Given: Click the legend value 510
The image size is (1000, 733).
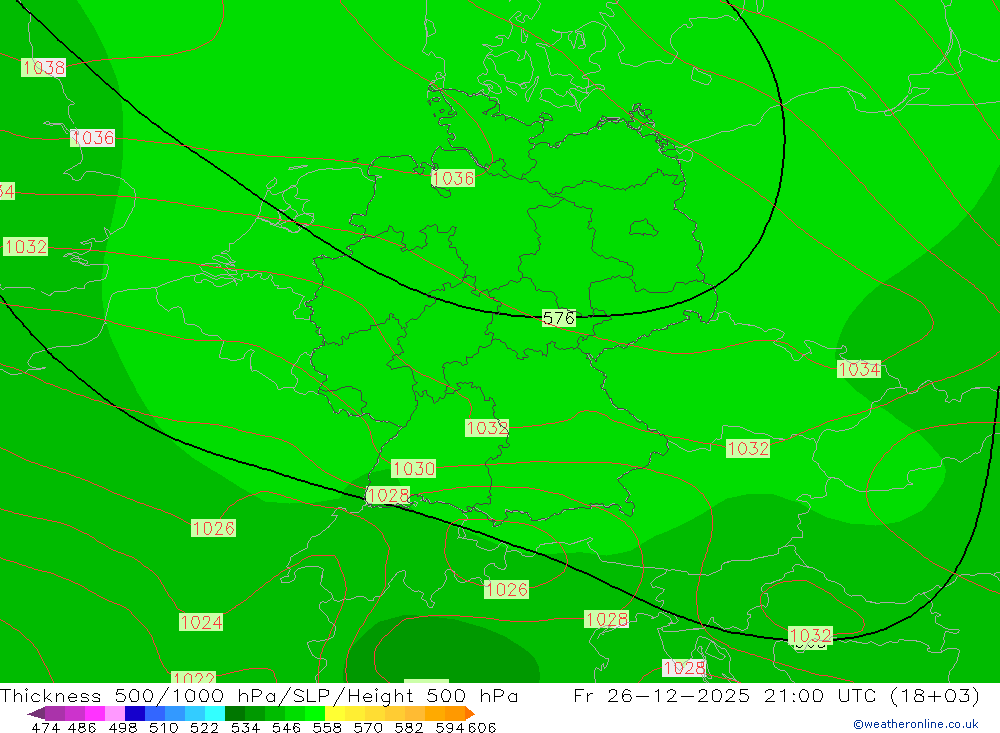Looking at the screenshot, I should [x=164, y=727].
